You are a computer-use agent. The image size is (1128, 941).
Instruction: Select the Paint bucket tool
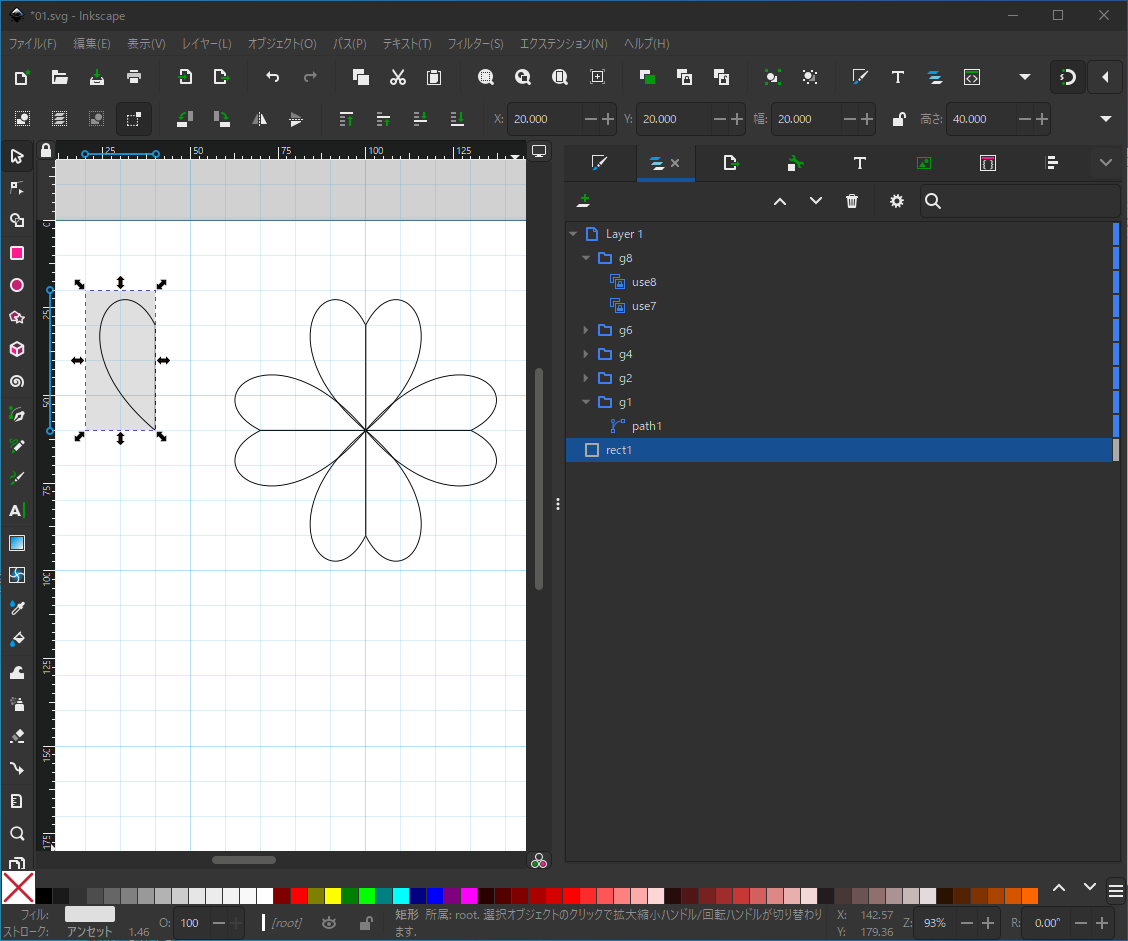[x=17, y=640]
